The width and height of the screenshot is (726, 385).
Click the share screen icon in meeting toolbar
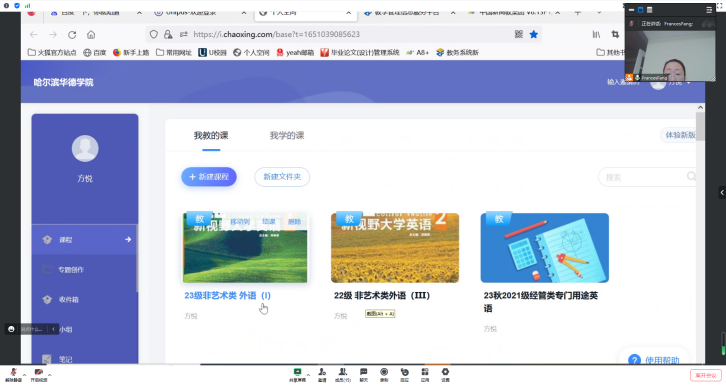297,374
